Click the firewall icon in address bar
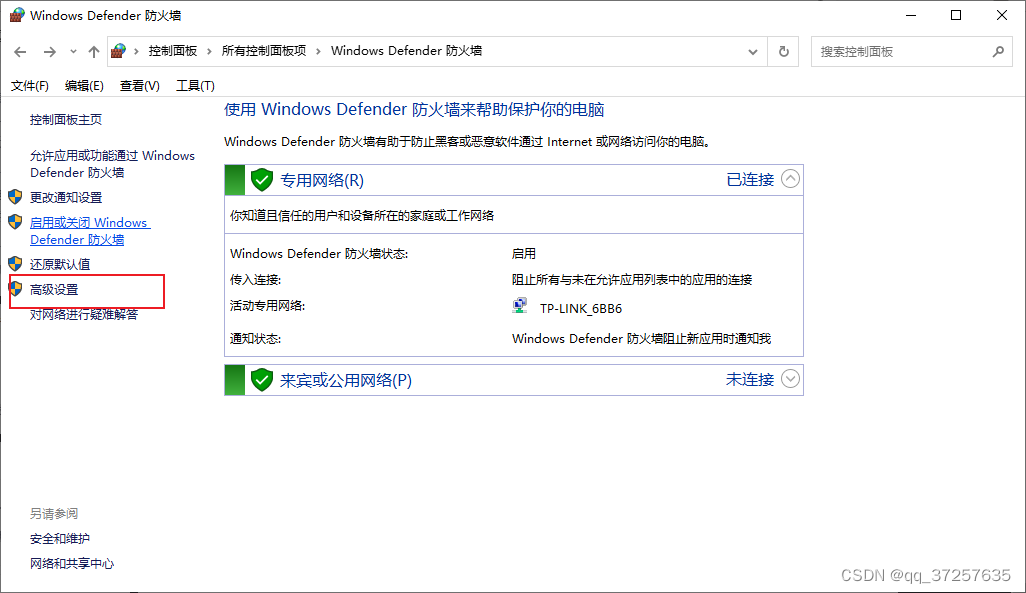The image size is (1026, 593). coord(118,51)
